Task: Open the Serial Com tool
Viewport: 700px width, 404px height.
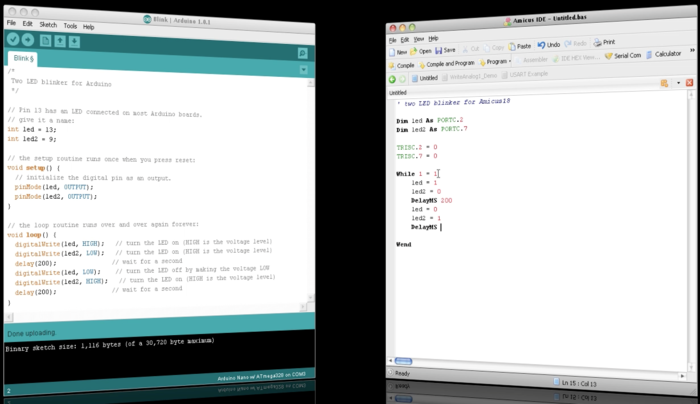Action: tap(623, 56)
